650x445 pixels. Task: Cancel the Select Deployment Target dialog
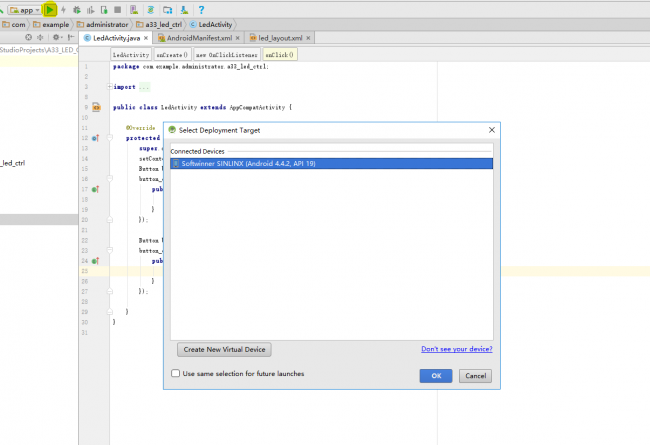click(475, 376)
